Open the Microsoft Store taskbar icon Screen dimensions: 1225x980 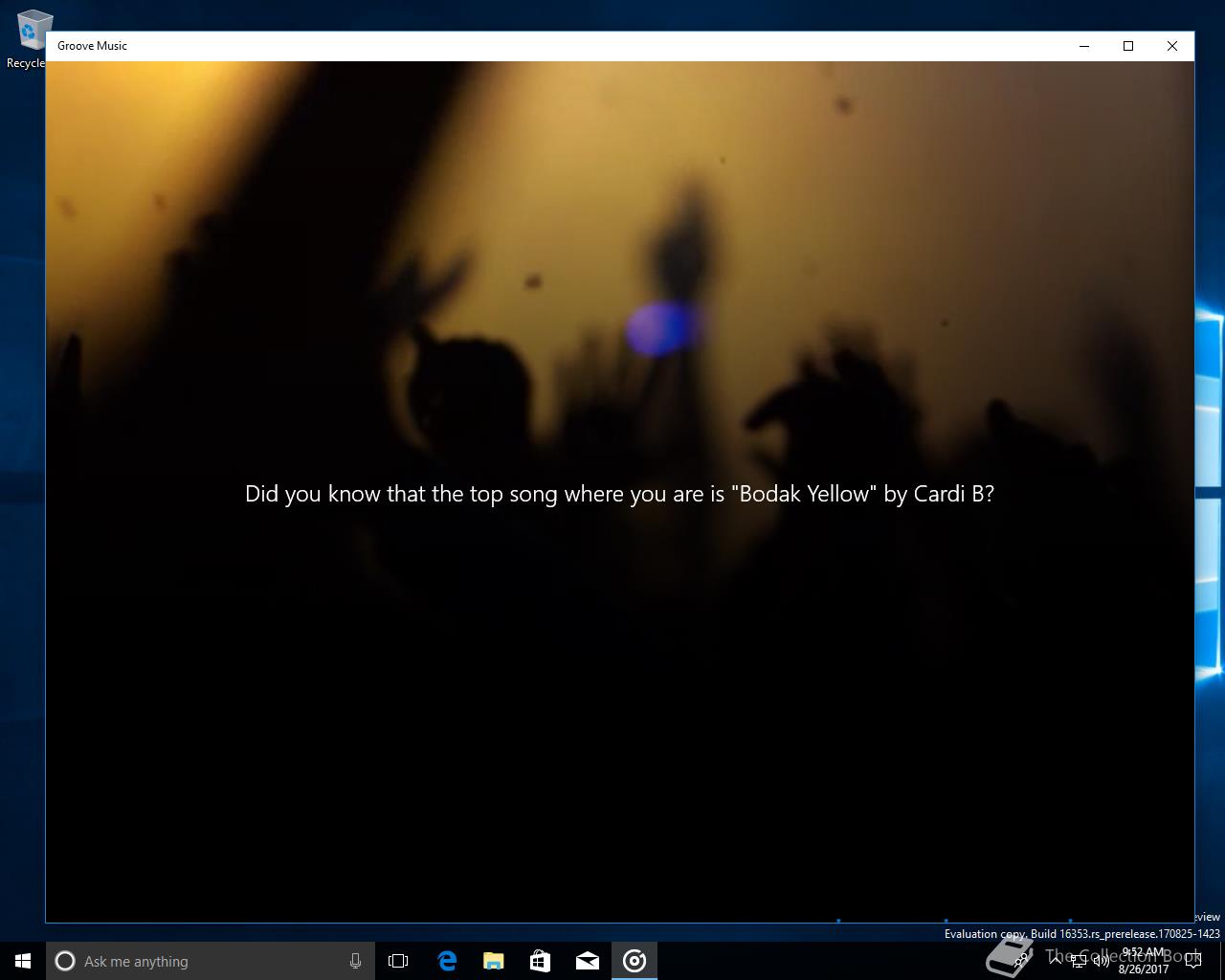[x=540, y=961]
